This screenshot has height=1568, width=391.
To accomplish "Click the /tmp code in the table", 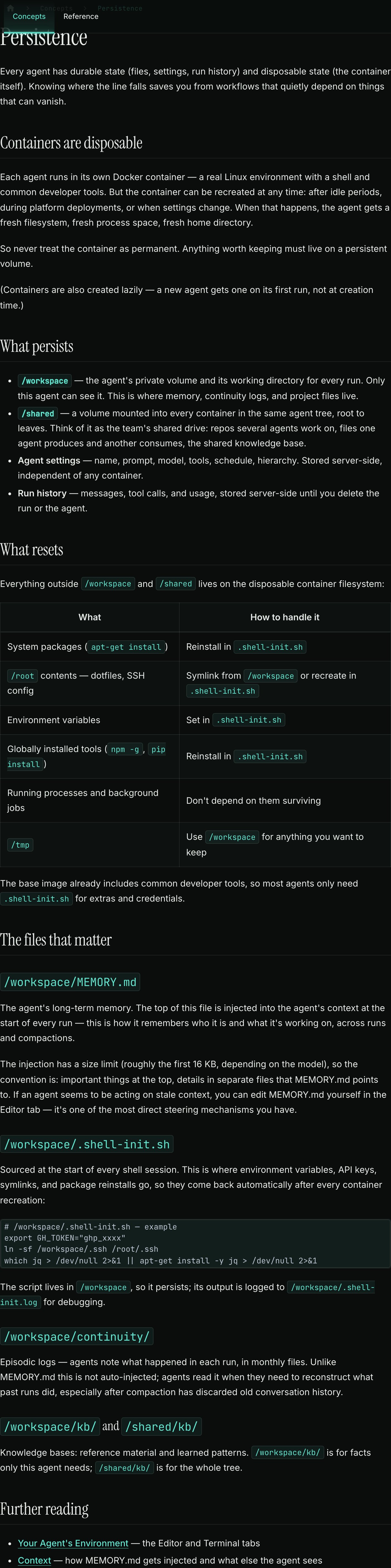I will (20, 845).
